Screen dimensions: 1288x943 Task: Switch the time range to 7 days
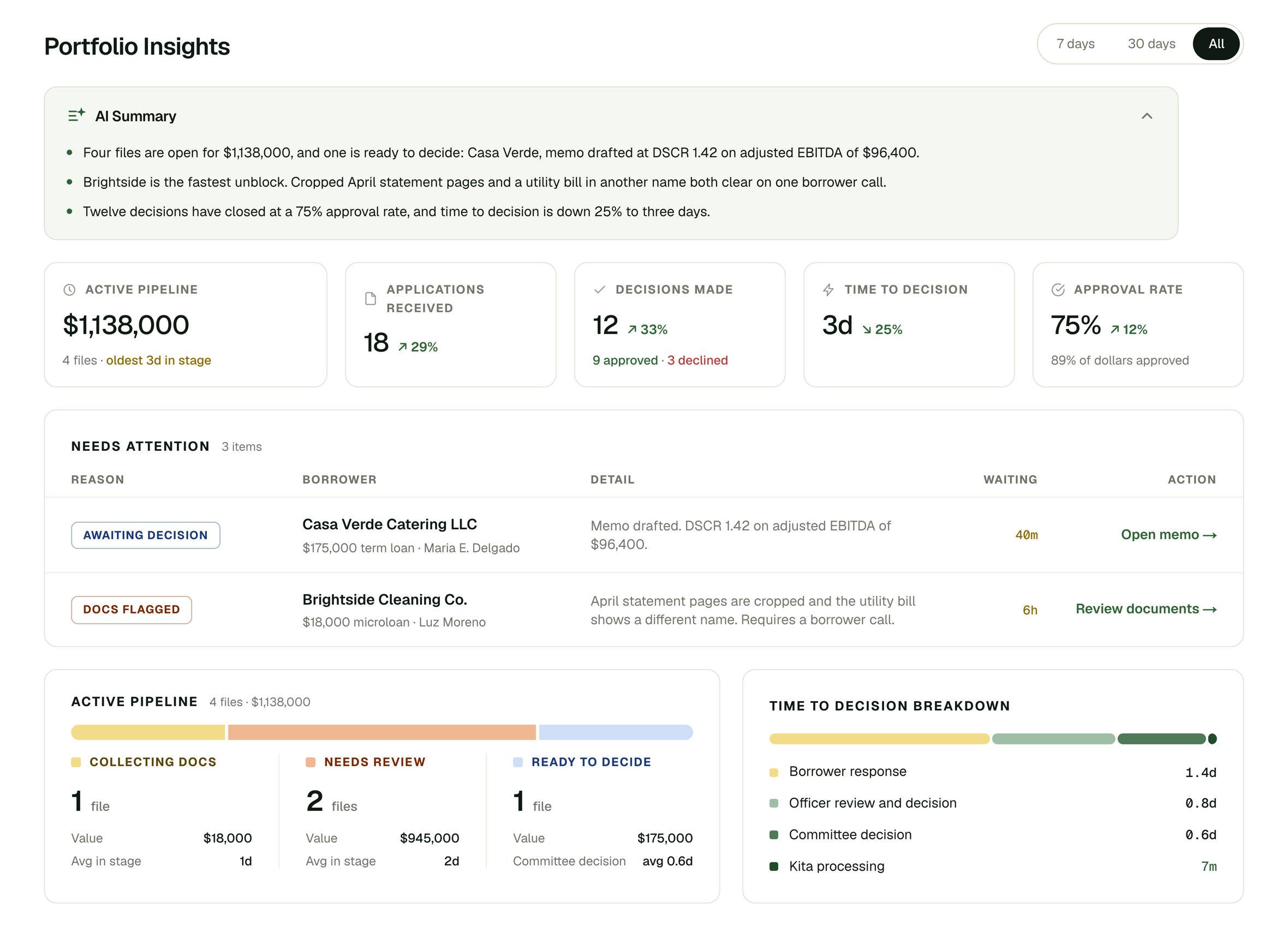point(1076,44)
